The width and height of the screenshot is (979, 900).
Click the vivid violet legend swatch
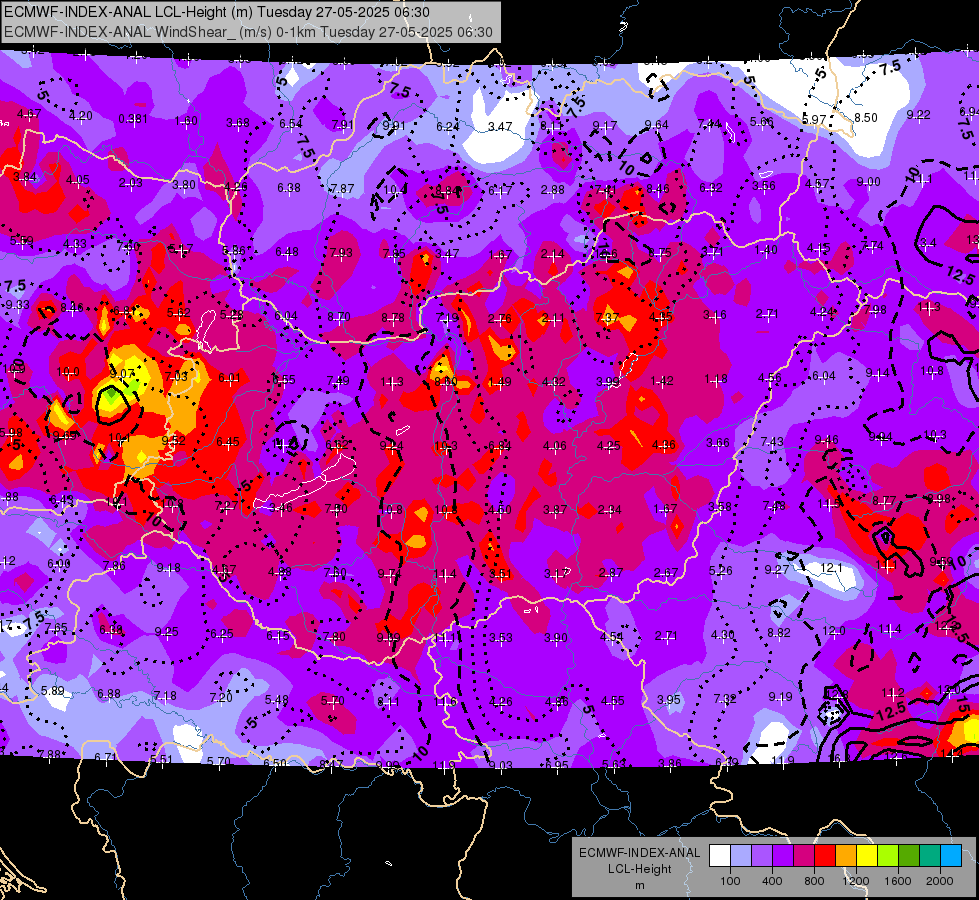[783, 856]
